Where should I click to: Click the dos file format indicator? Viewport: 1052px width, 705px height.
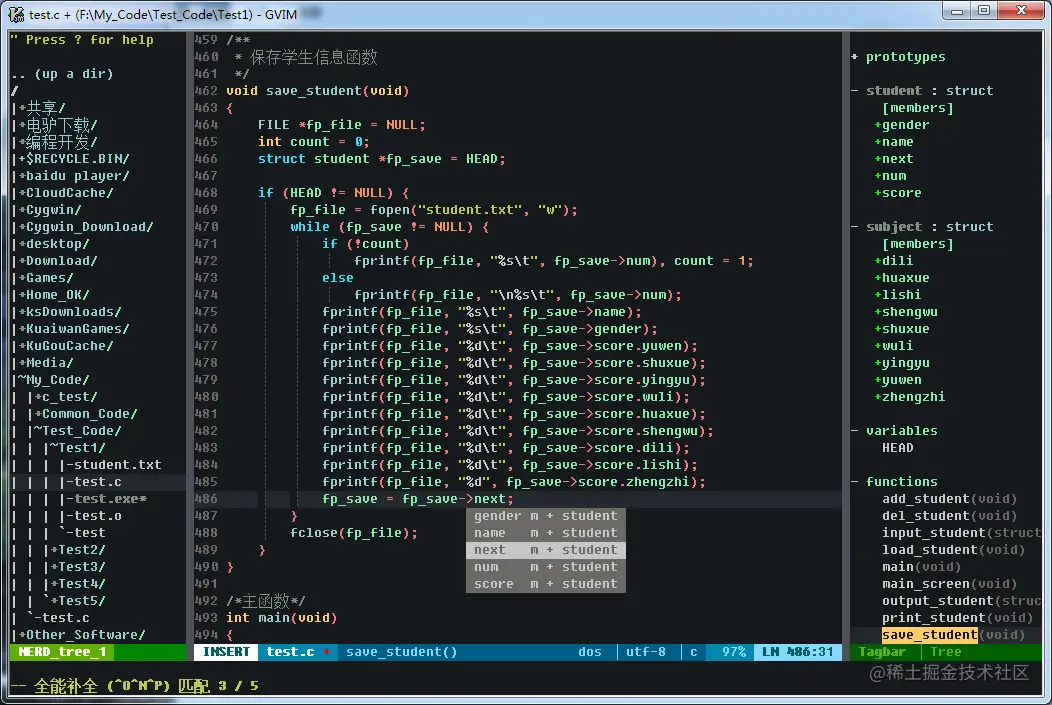pos(590,652)
